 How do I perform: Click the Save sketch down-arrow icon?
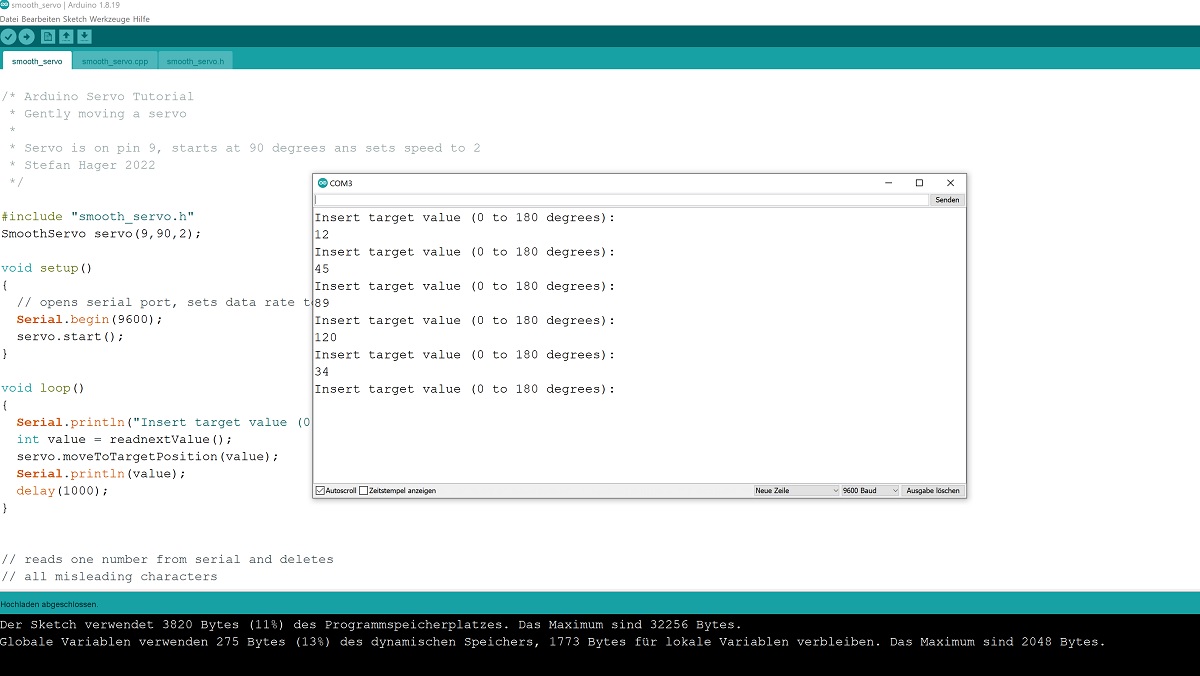coord(84,37)
